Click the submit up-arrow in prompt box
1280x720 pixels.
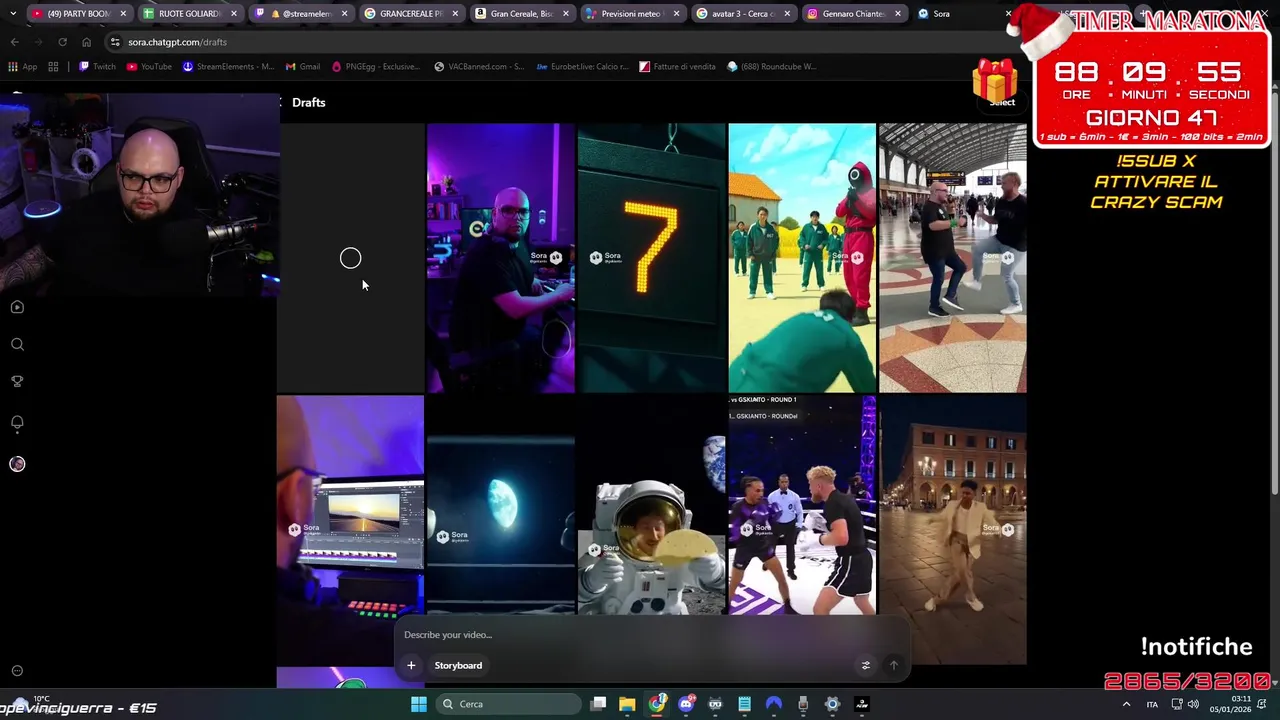click(x=894, y=665)
